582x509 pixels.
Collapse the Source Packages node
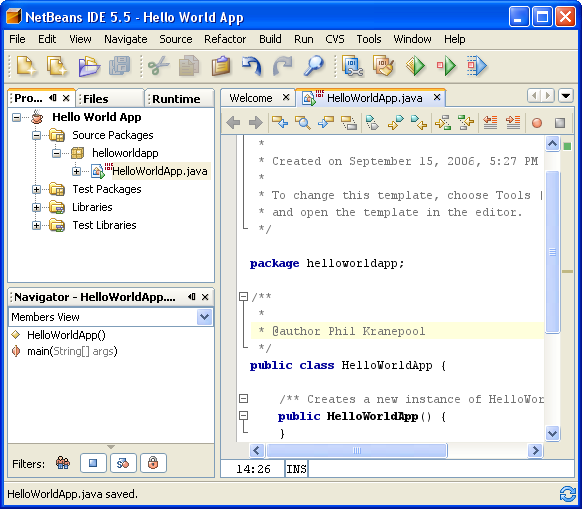[36, 135]
